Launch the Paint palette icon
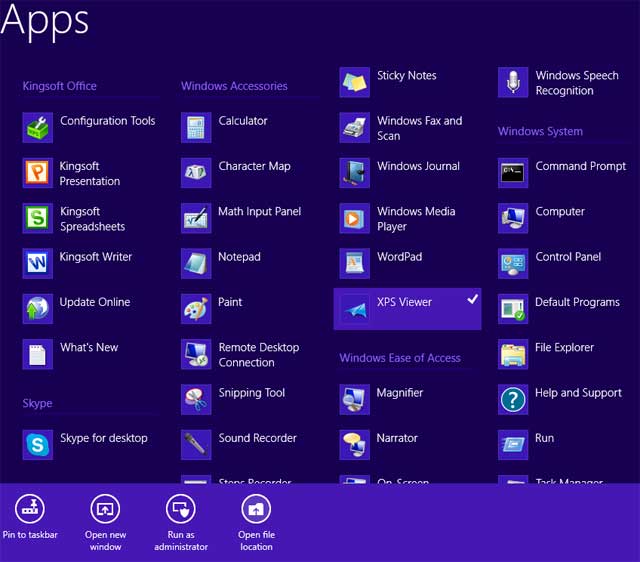This screenshot has height=562, width=640. (x=196, y=309)
